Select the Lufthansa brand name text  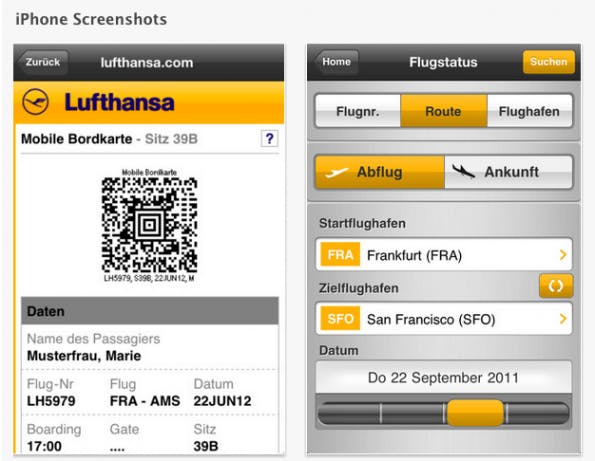coord(119,102)
